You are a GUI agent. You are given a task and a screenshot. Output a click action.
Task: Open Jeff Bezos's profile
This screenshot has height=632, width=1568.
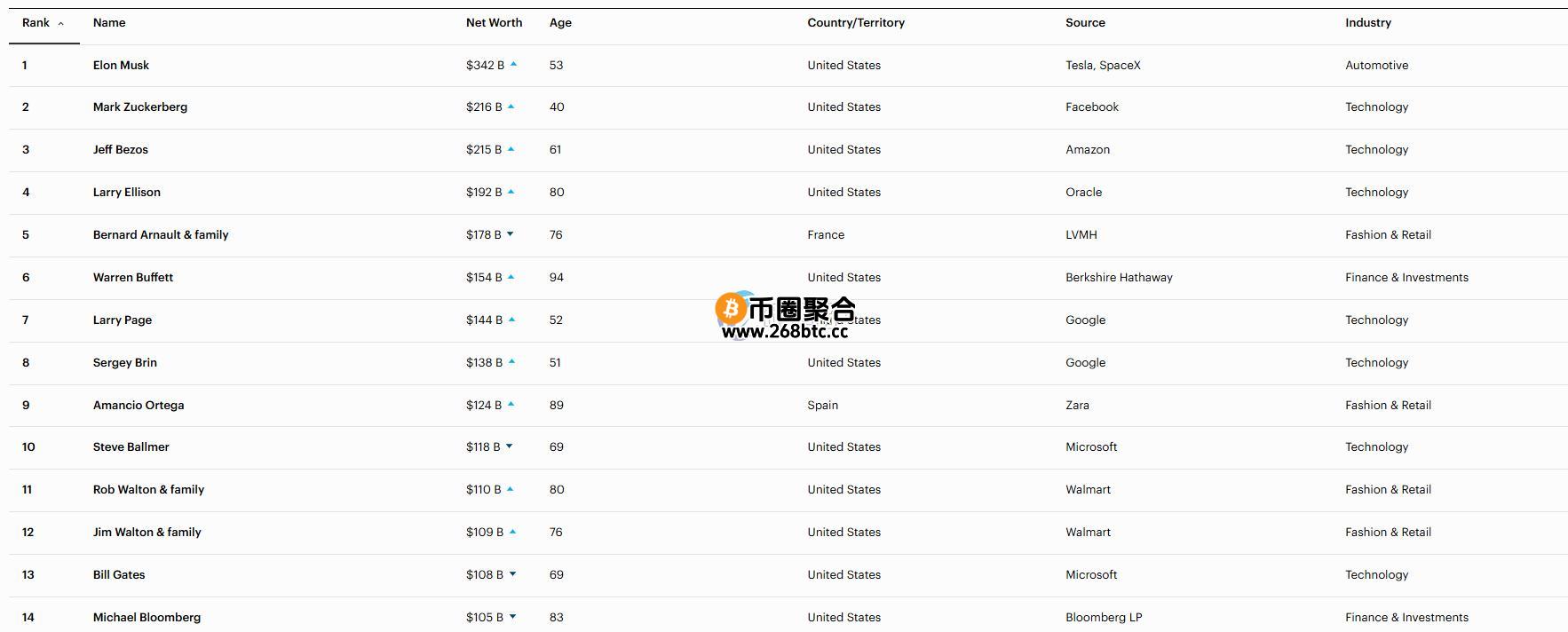(x=121, y=150)
